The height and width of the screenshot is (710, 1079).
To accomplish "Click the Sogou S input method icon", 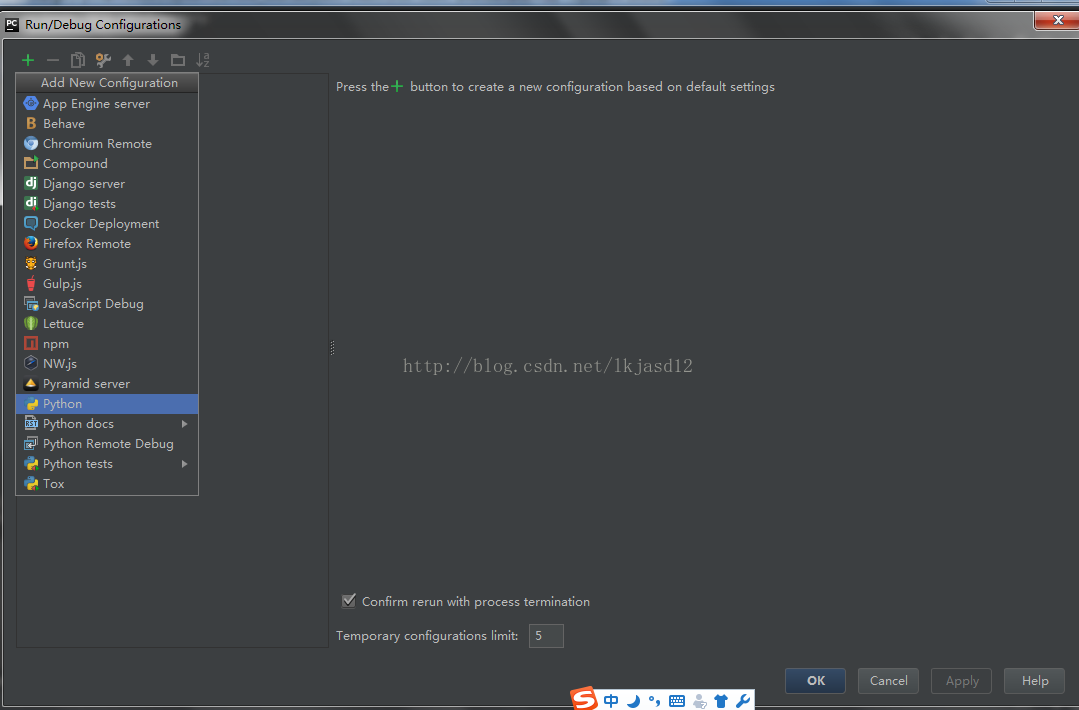I will (x=584, y=699).
